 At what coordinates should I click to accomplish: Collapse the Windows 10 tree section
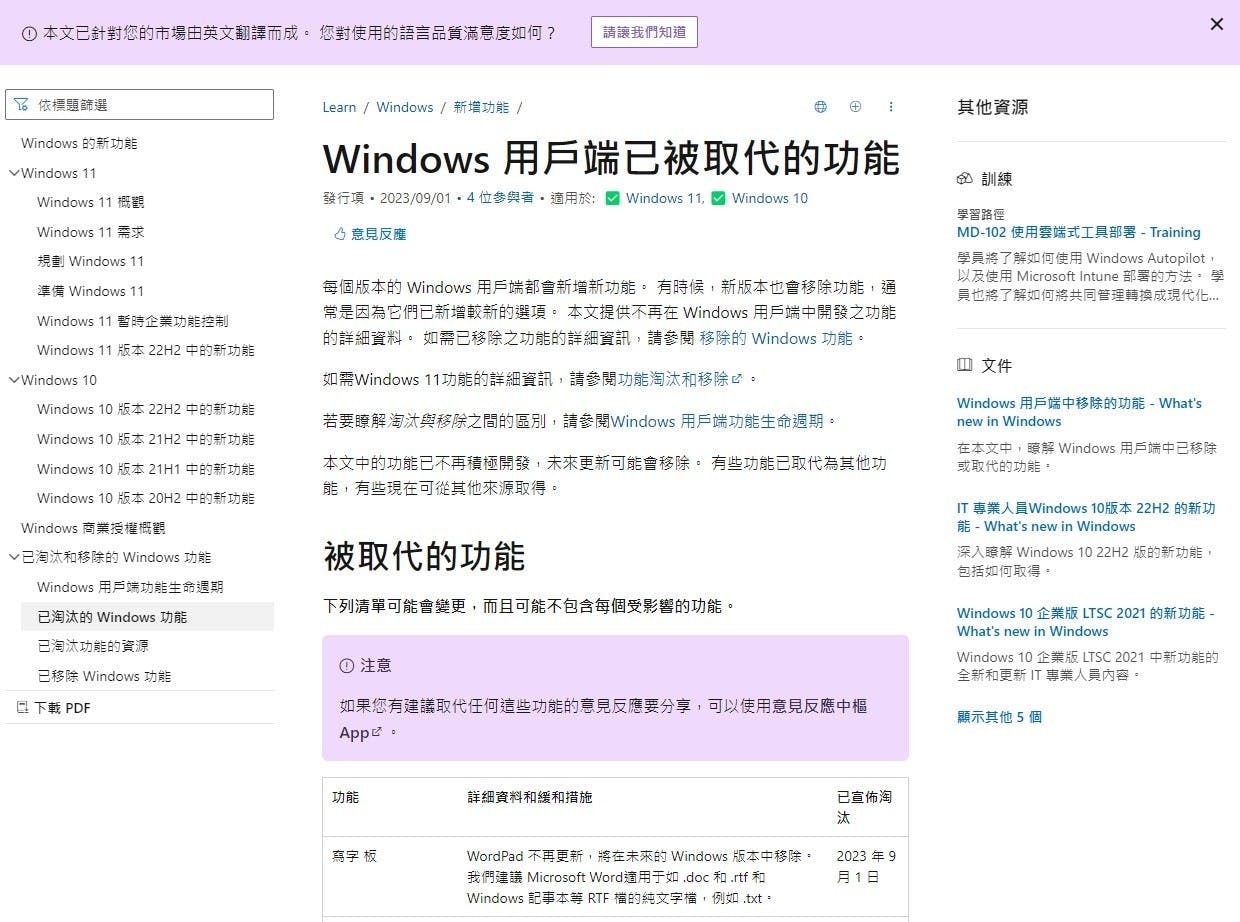click(x=14, y=380)
